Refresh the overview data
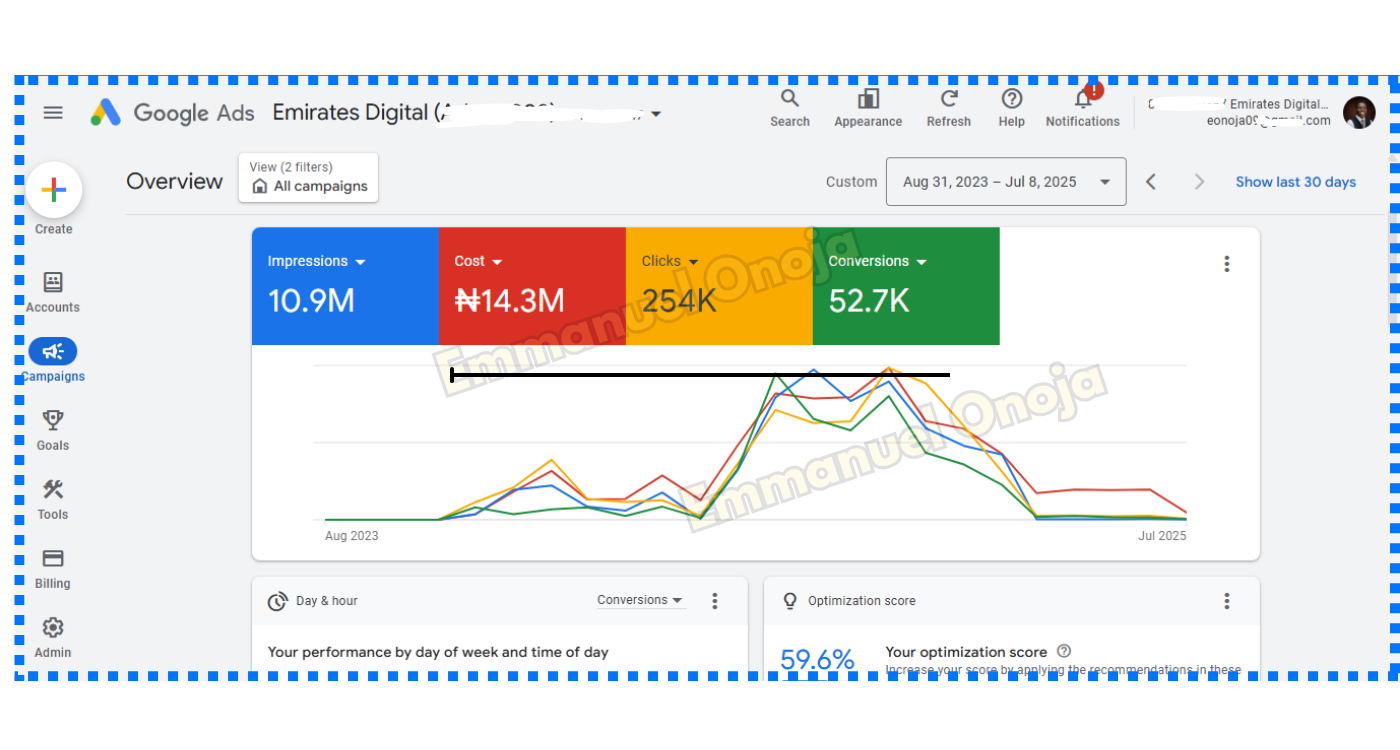Screen dimensions: 1400x750 949,99
